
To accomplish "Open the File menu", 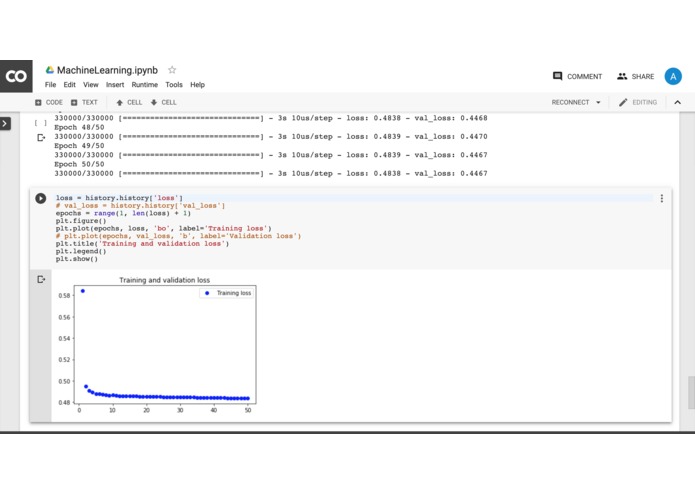I will point(51,85).
